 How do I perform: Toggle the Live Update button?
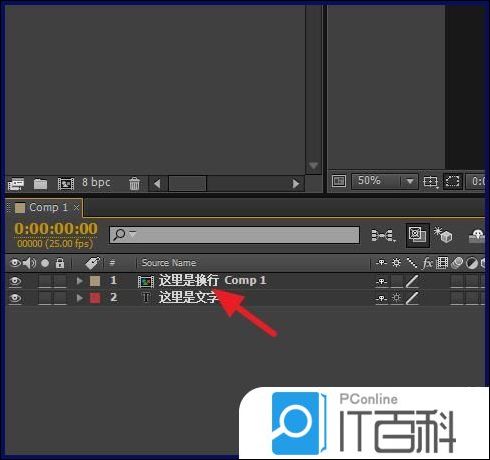(x=418, y=235)
